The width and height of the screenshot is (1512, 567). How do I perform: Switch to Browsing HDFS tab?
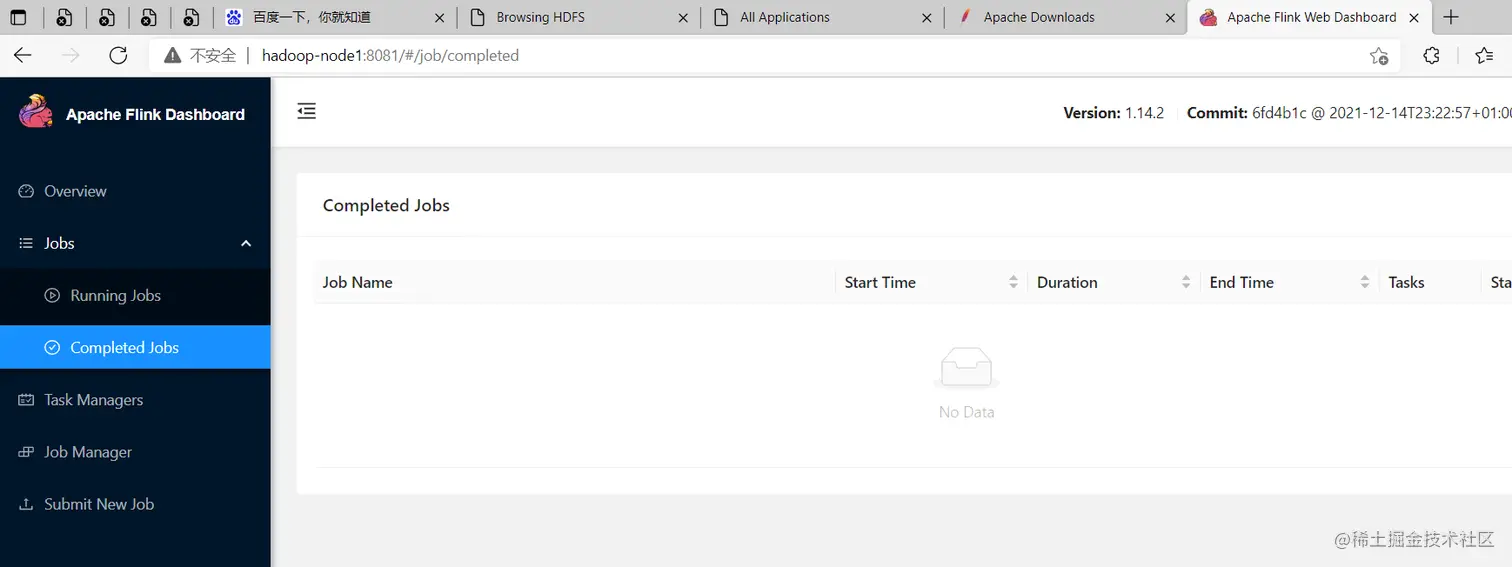tap(578, 17)
